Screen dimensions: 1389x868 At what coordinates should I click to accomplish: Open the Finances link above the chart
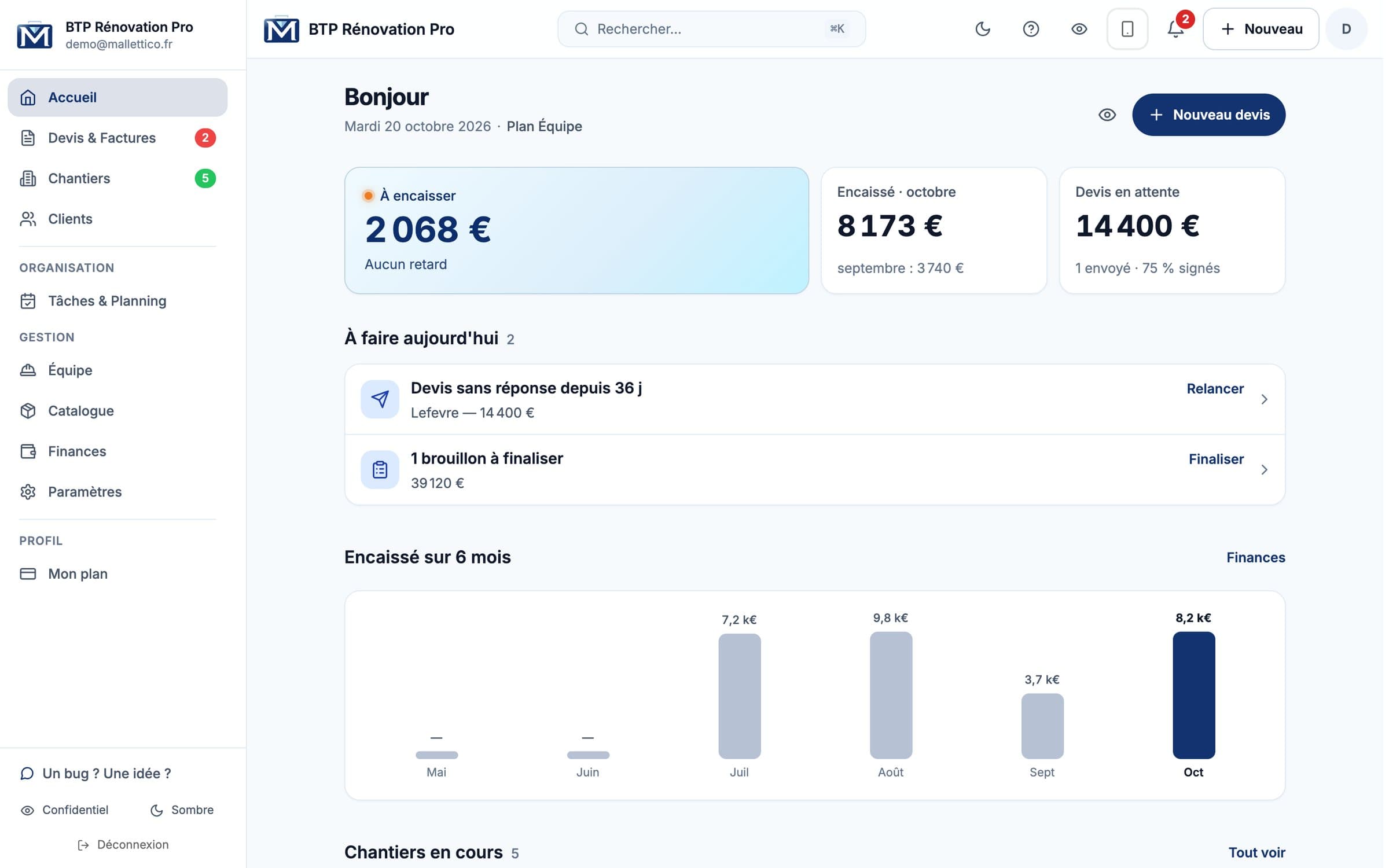[1256, 557]
